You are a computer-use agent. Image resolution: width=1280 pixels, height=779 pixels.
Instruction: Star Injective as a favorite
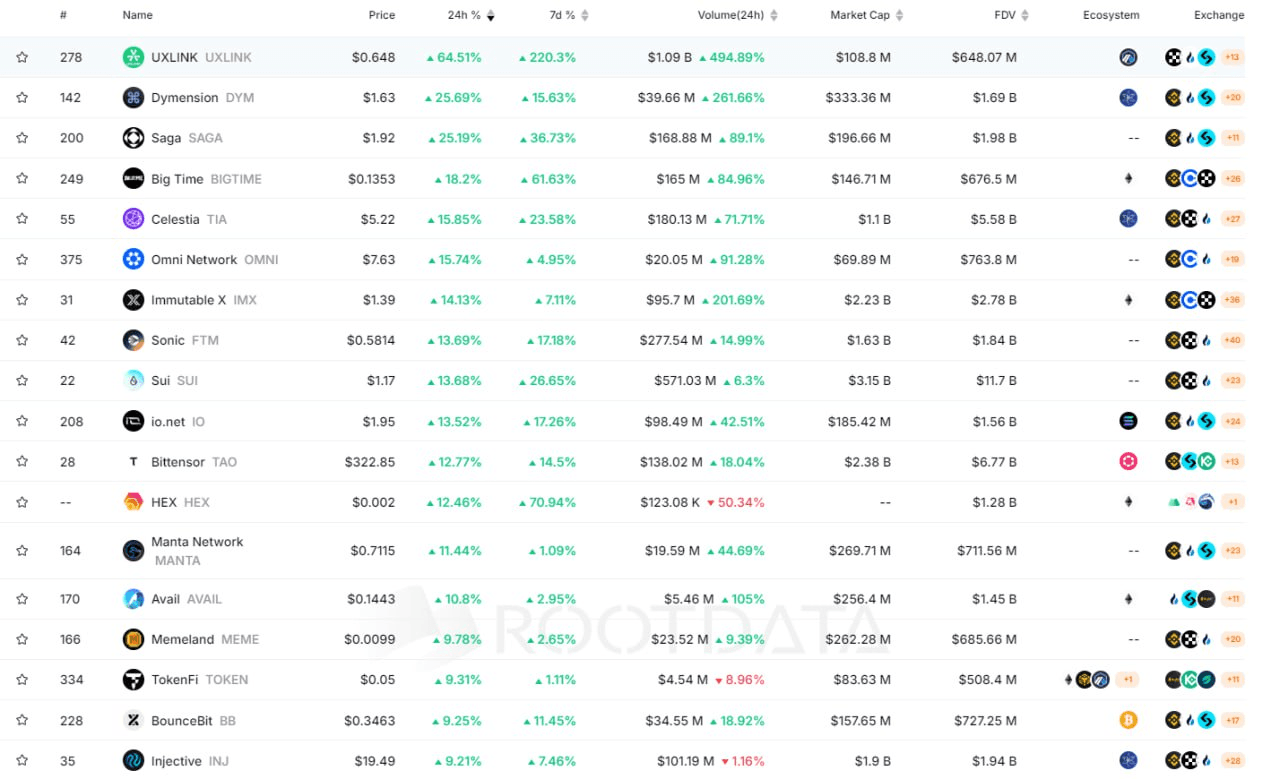22,761
